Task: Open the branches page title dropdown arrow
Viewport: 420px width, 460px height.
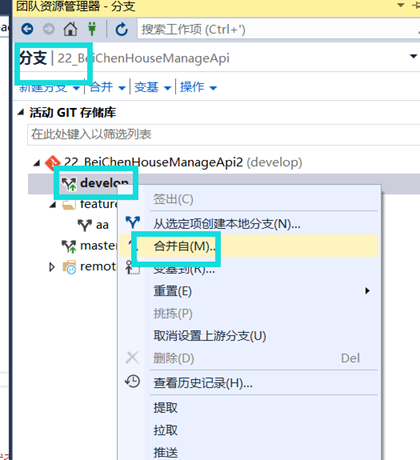Action: pos(413,56)
